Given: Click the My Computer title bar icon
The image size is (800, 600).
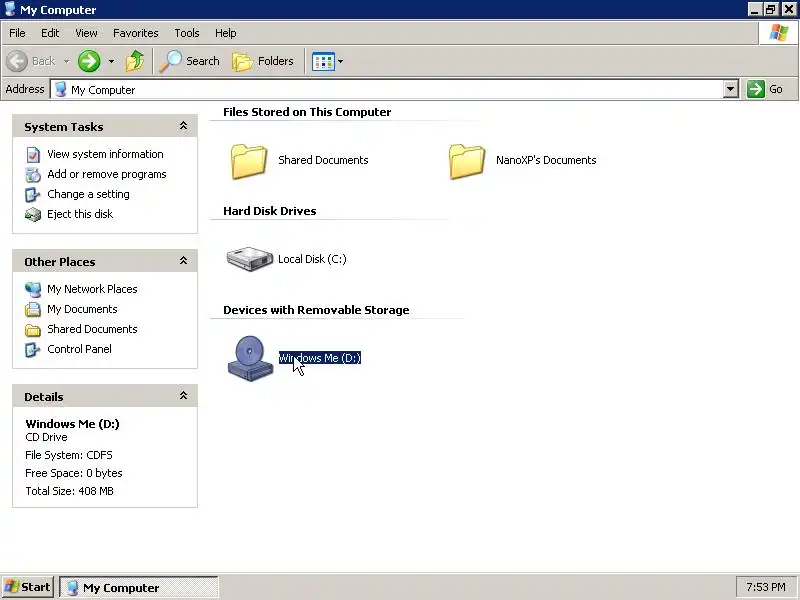Looking at the screenshot, I should (x=10, y=9).
